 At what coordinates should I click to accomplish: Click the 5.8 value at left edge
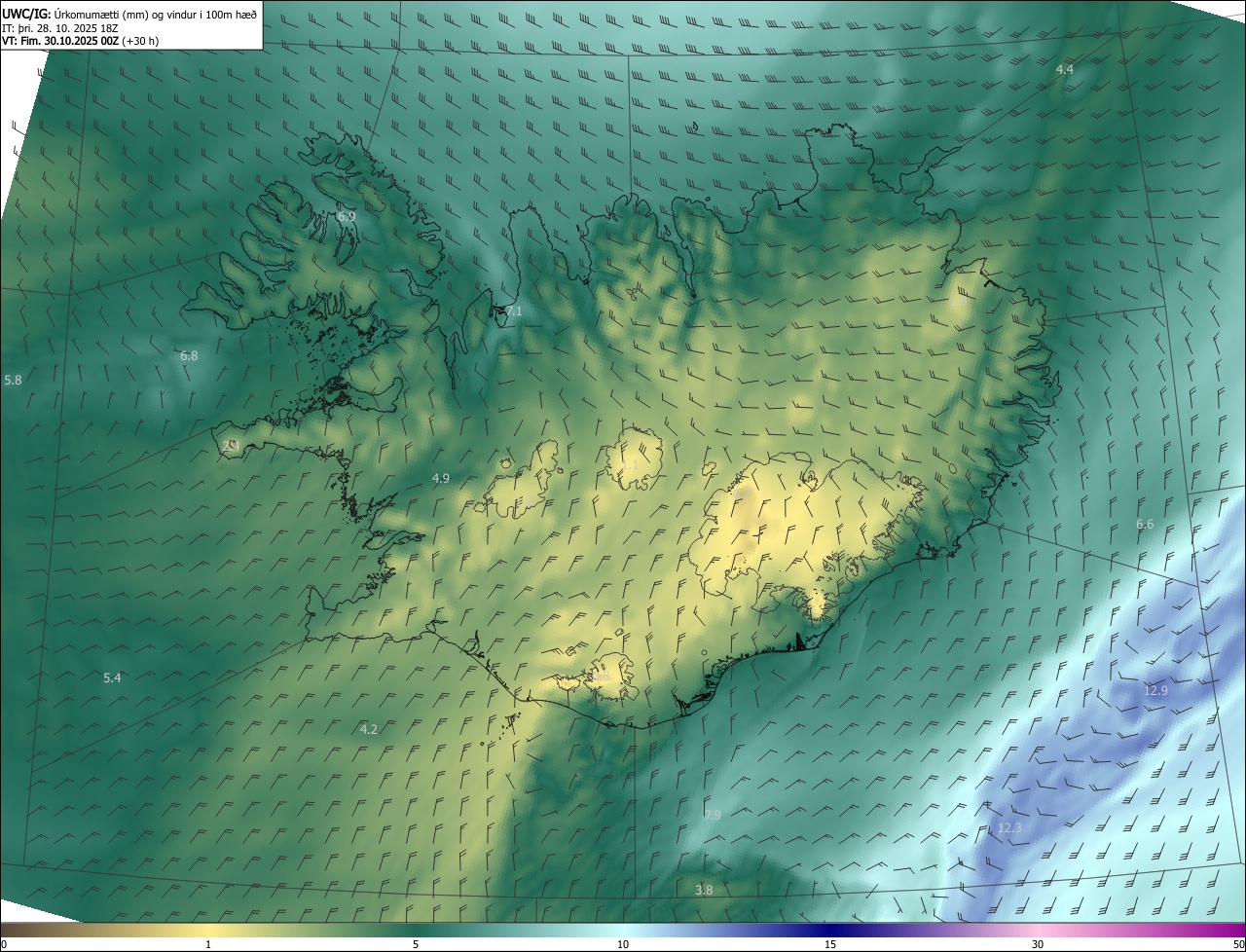(13, 380)
